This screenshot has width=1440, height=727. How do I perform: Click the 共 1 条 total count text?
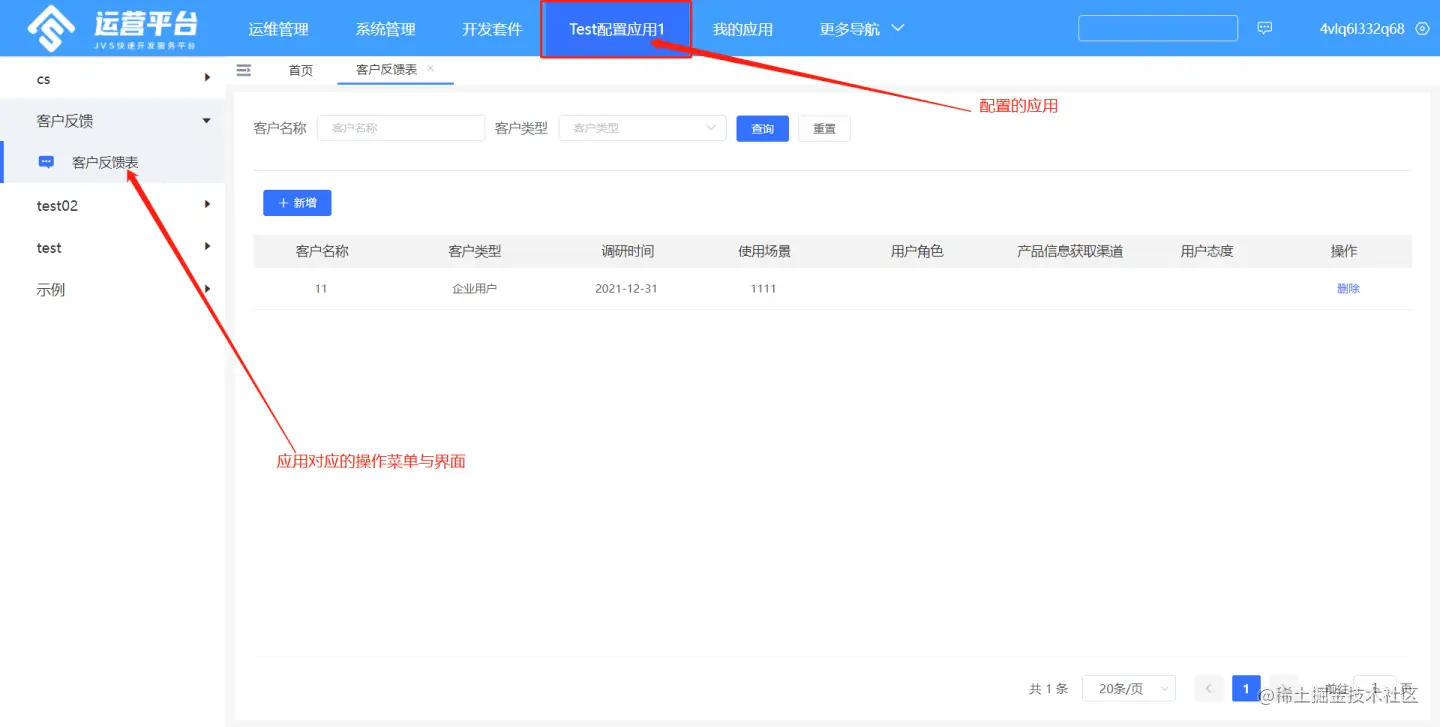pos(1049,689)
